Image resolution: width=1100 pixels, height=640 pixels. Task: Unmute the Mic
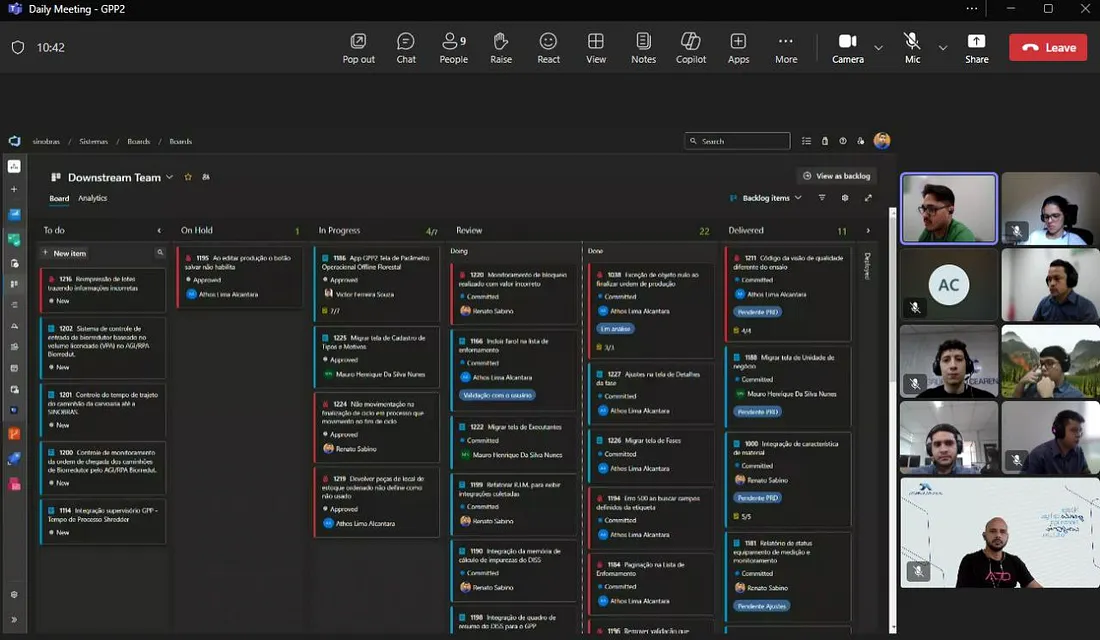(x=912, y=47)
